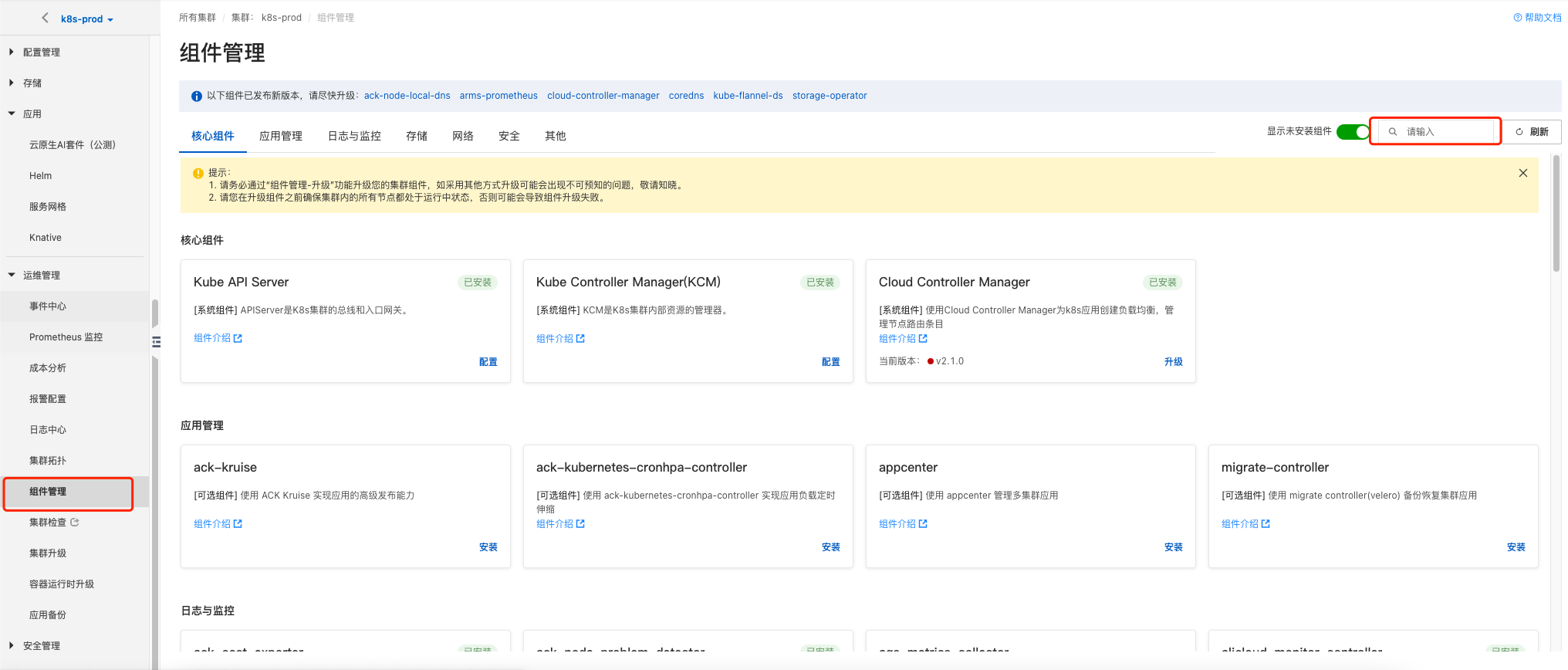Close the yellow 提示 notice banner
This screenshot has width=1568, height=670.
point(1523,173)
